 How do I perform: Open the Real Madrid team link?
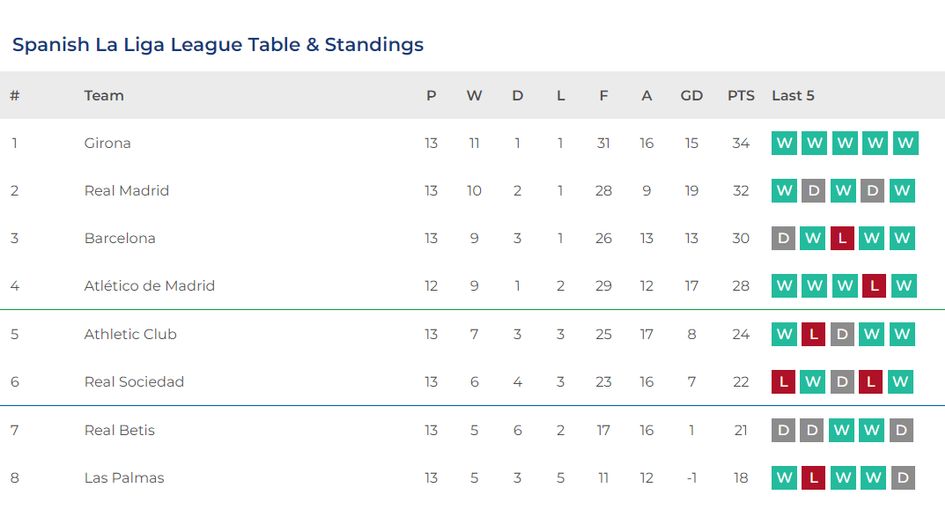126,191
